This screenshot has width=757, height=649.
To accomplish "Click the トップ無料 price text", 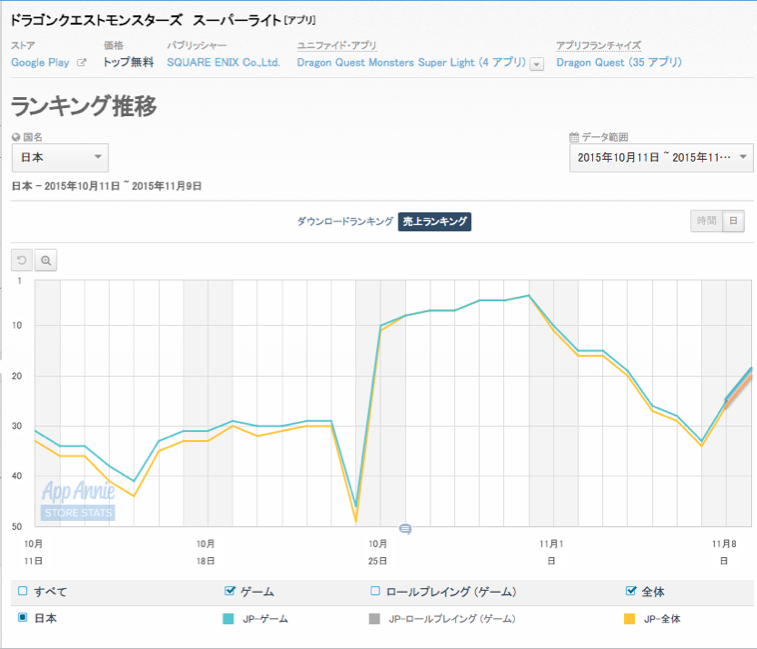I will click(128, 62).
